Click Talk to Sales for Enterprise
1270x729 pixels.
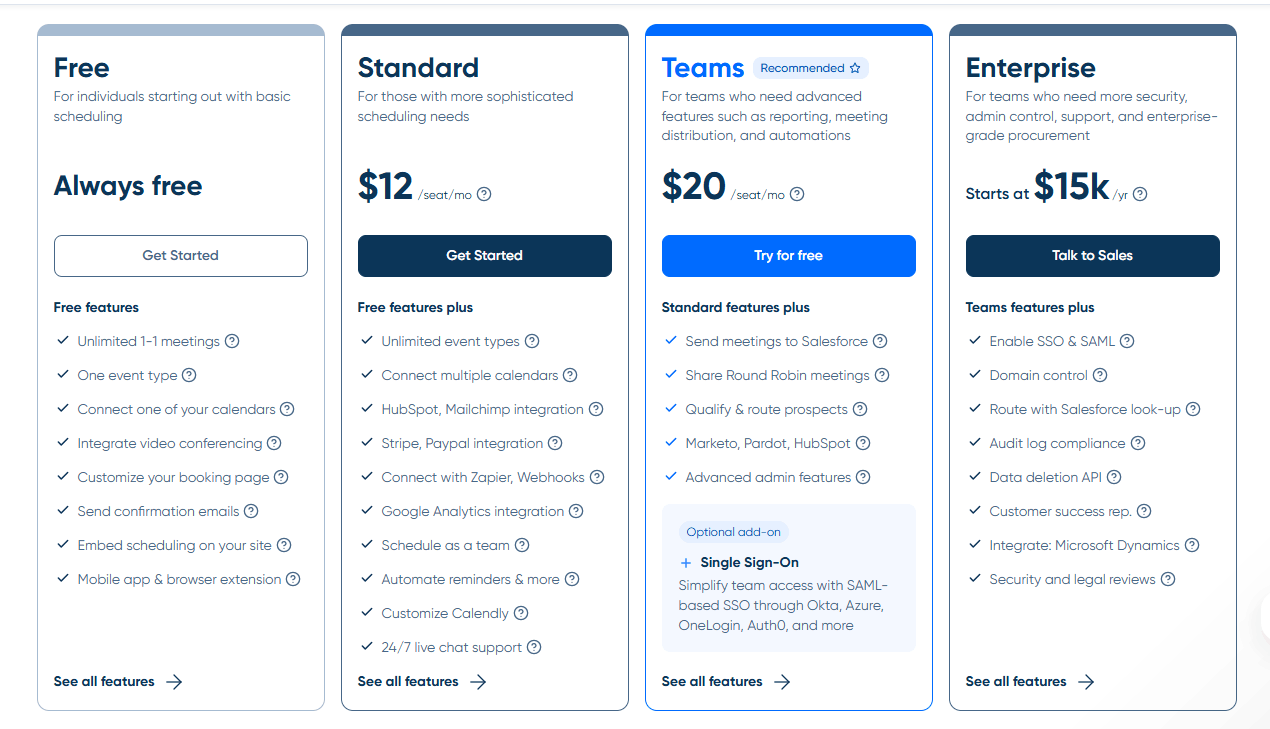pos(1092,256)
